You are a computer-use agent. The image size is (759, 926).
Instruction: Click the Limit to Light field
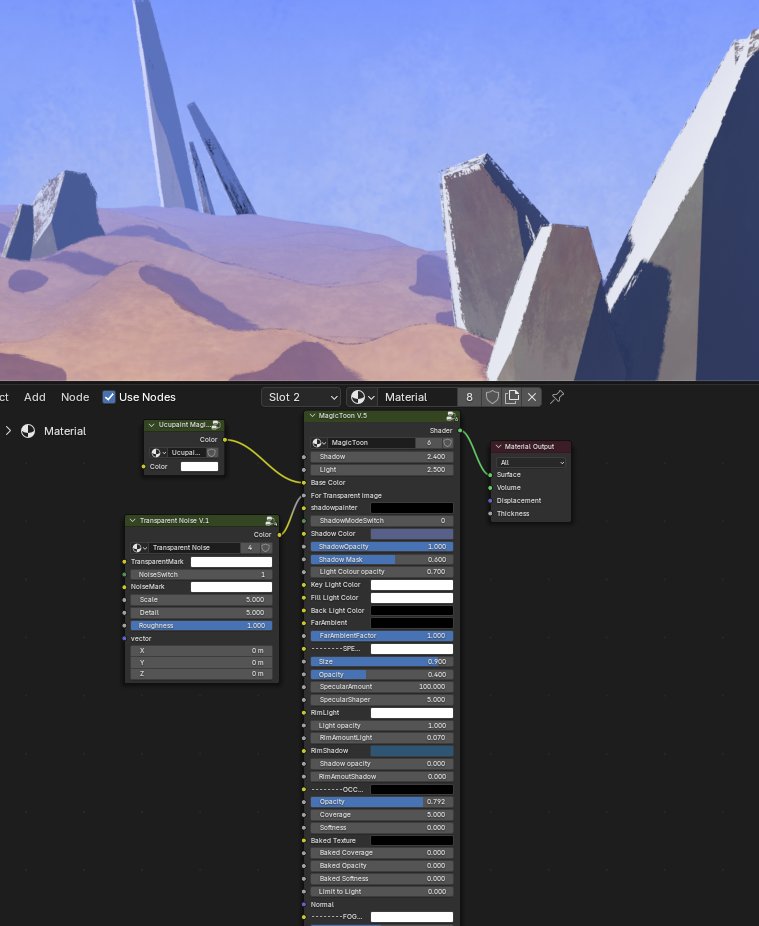382,892
